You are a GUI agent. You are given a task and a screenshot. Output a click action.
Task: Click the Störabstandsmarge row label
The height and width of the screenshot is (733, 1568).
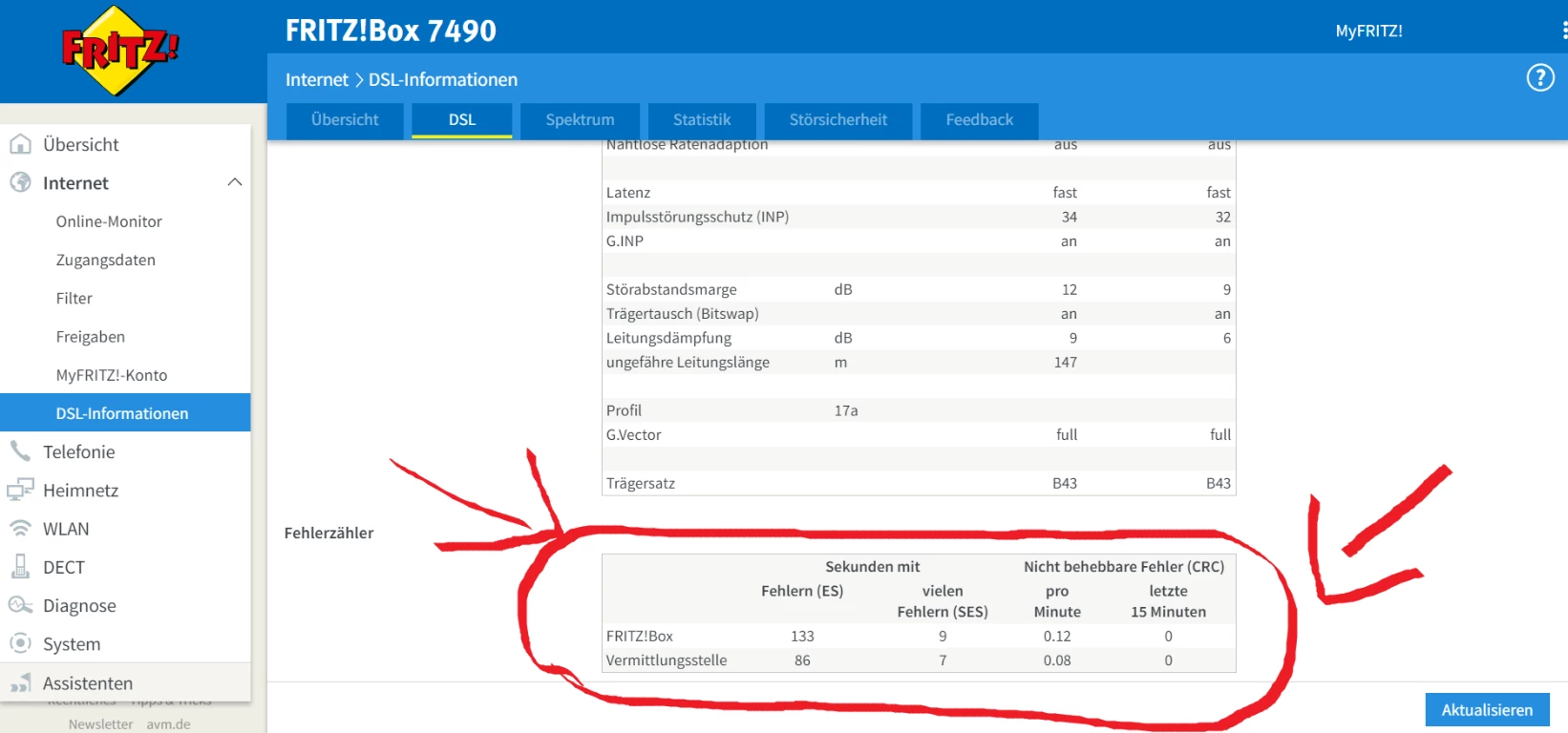[x=671, y=289]
